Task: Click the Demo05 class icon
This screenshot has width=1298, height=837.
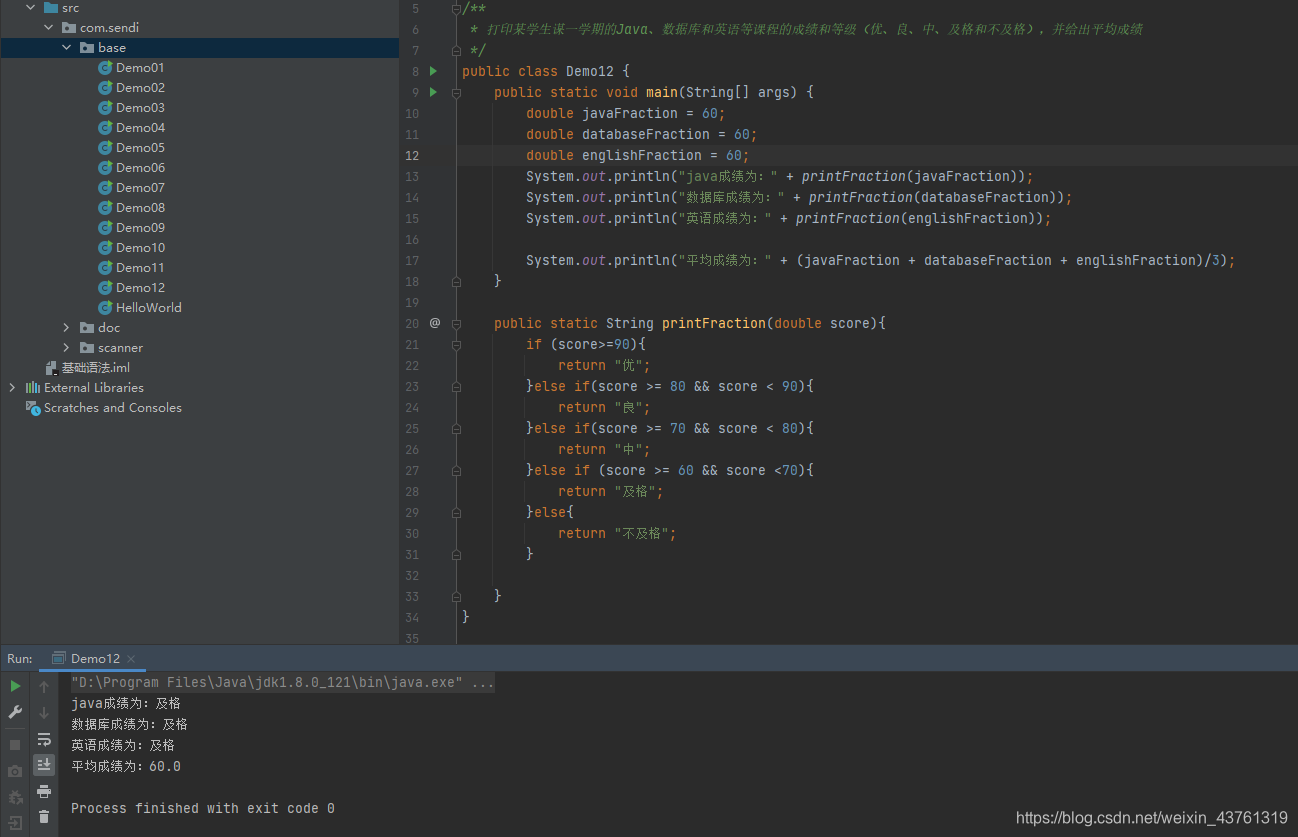Action: click(105, 148)
